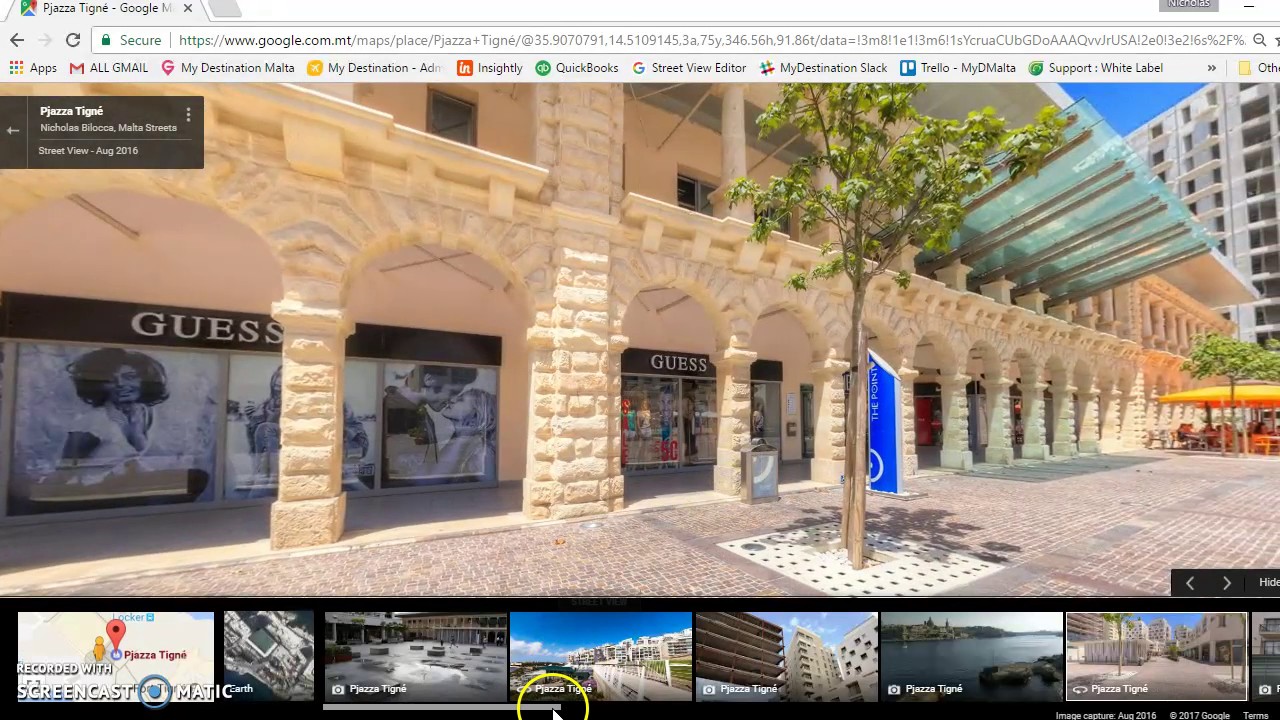View site info via the Secure padlock

click(130, 40)
